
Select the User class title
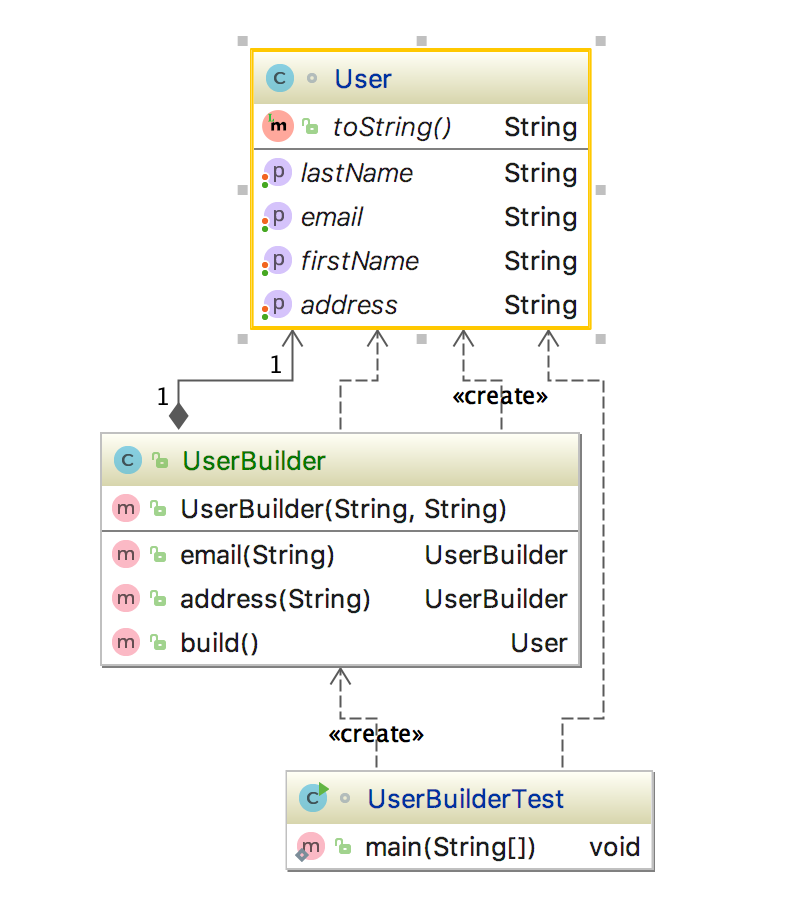362,78
